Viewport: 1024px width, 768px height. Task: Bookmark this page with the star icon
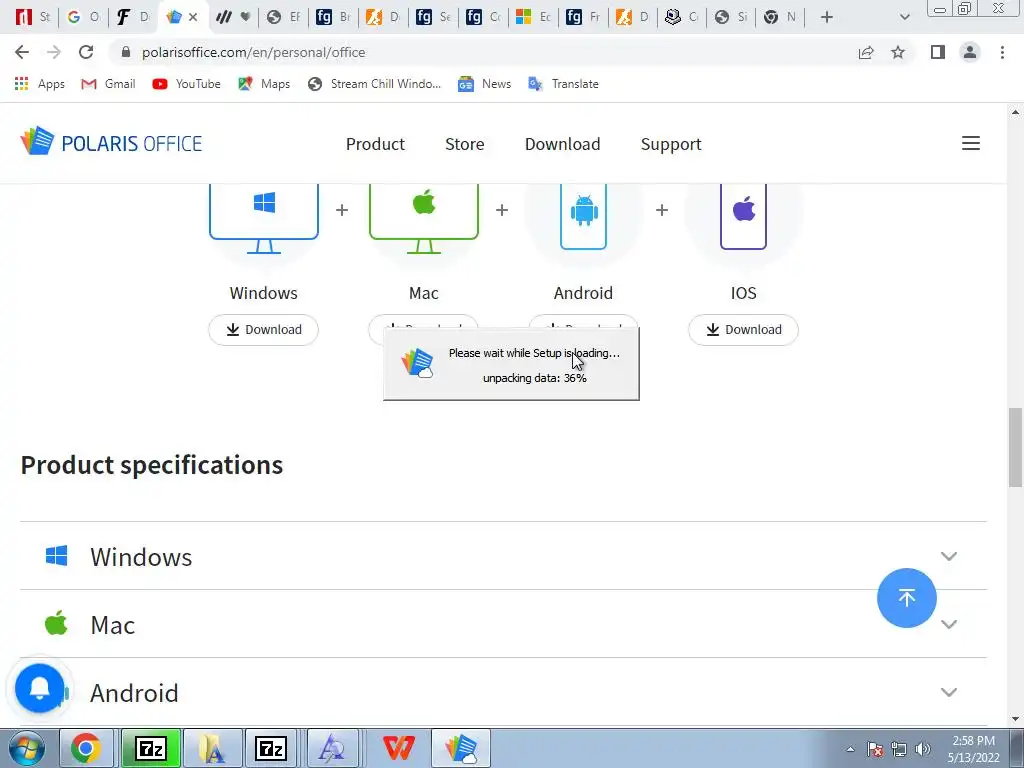[x=898, y=52]
